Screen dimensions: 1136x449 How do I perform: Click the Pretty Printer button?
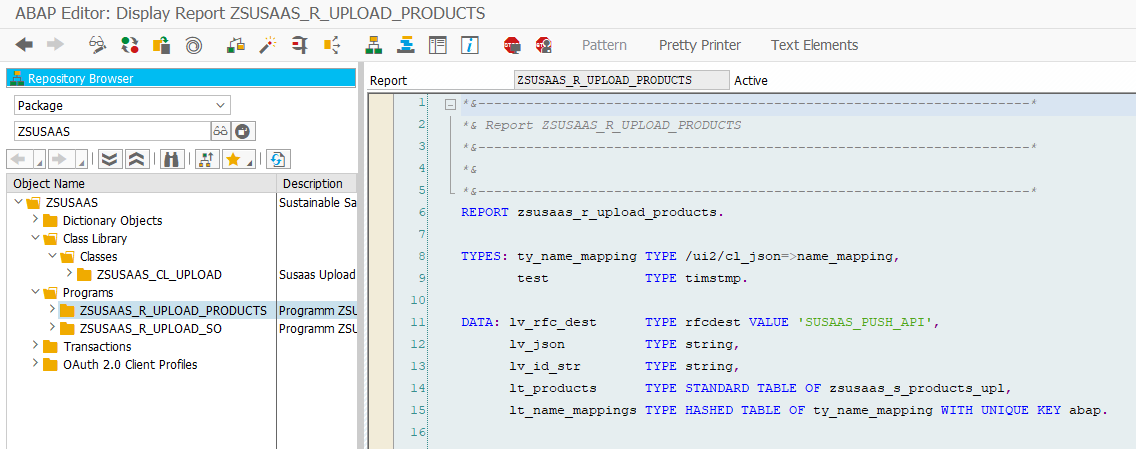pos(700,45)
